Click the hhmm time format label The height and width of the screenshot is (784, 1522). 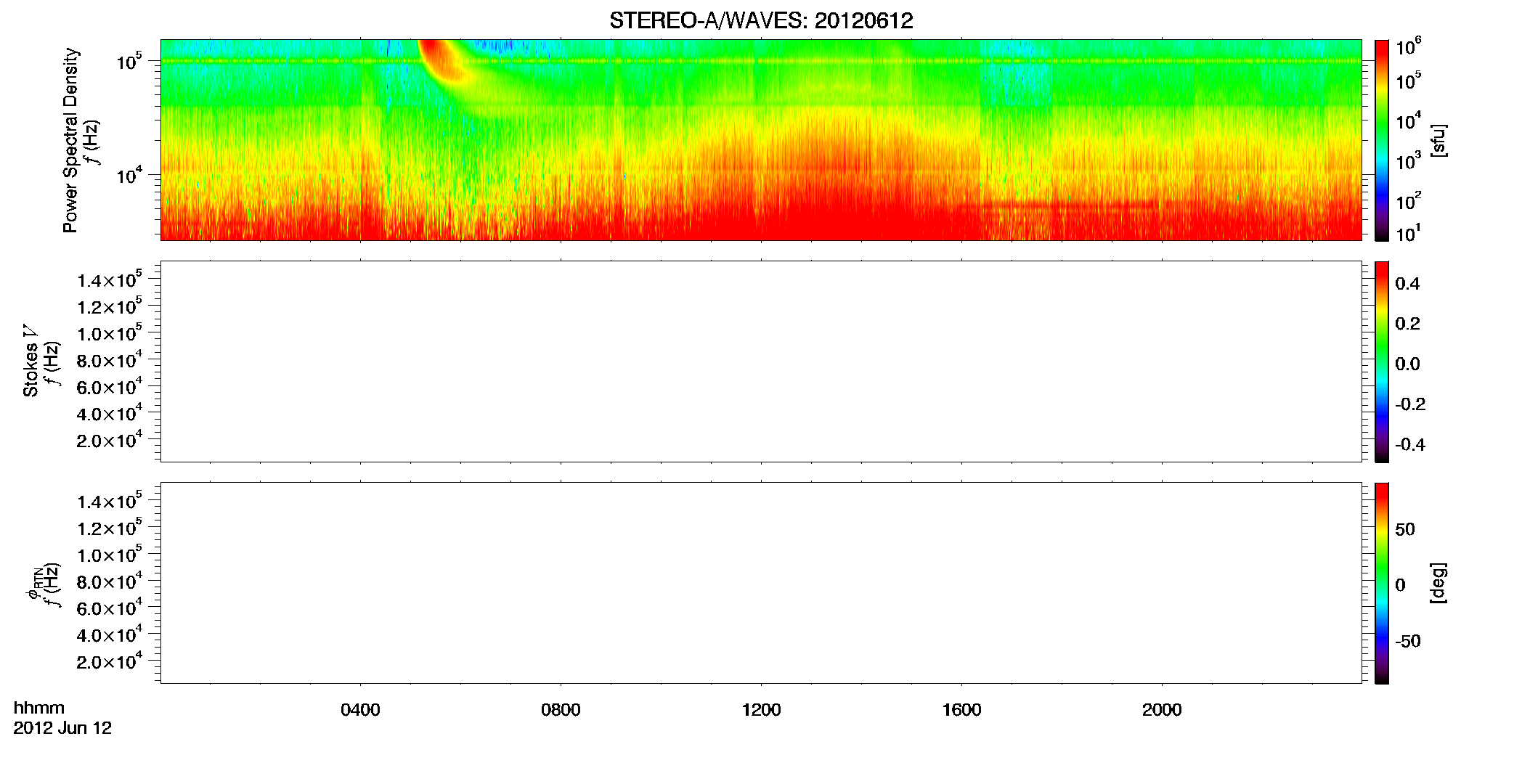tap(39, 709)
